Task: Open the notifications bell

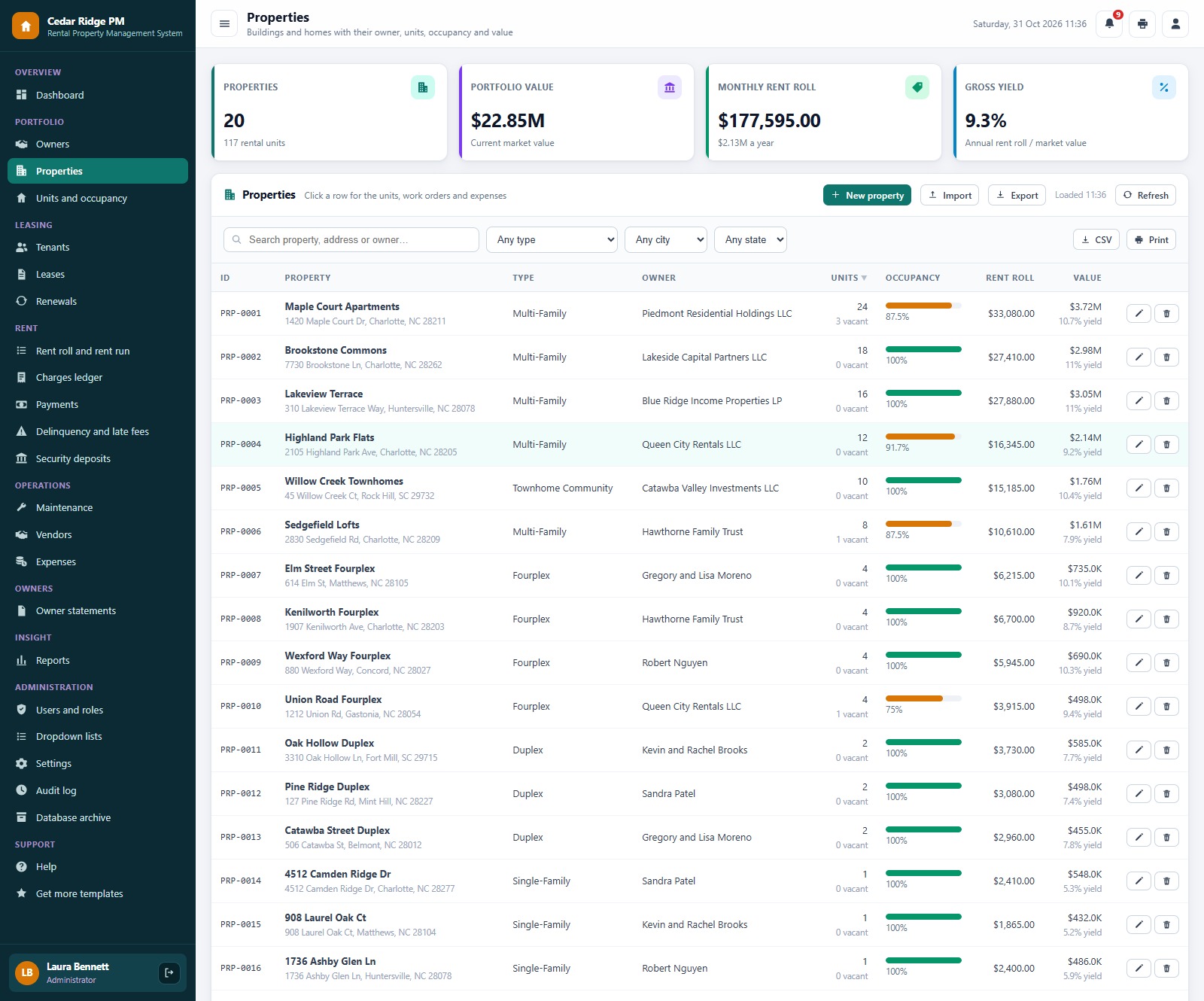Action: pyautogui.click(x=1109, y=24)
